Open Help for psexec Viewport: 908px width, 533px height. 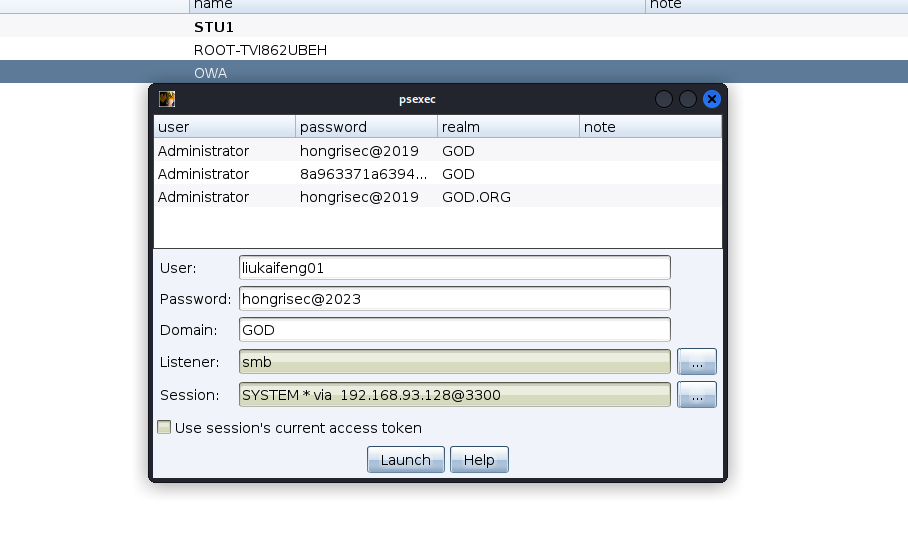click(479, 460)
